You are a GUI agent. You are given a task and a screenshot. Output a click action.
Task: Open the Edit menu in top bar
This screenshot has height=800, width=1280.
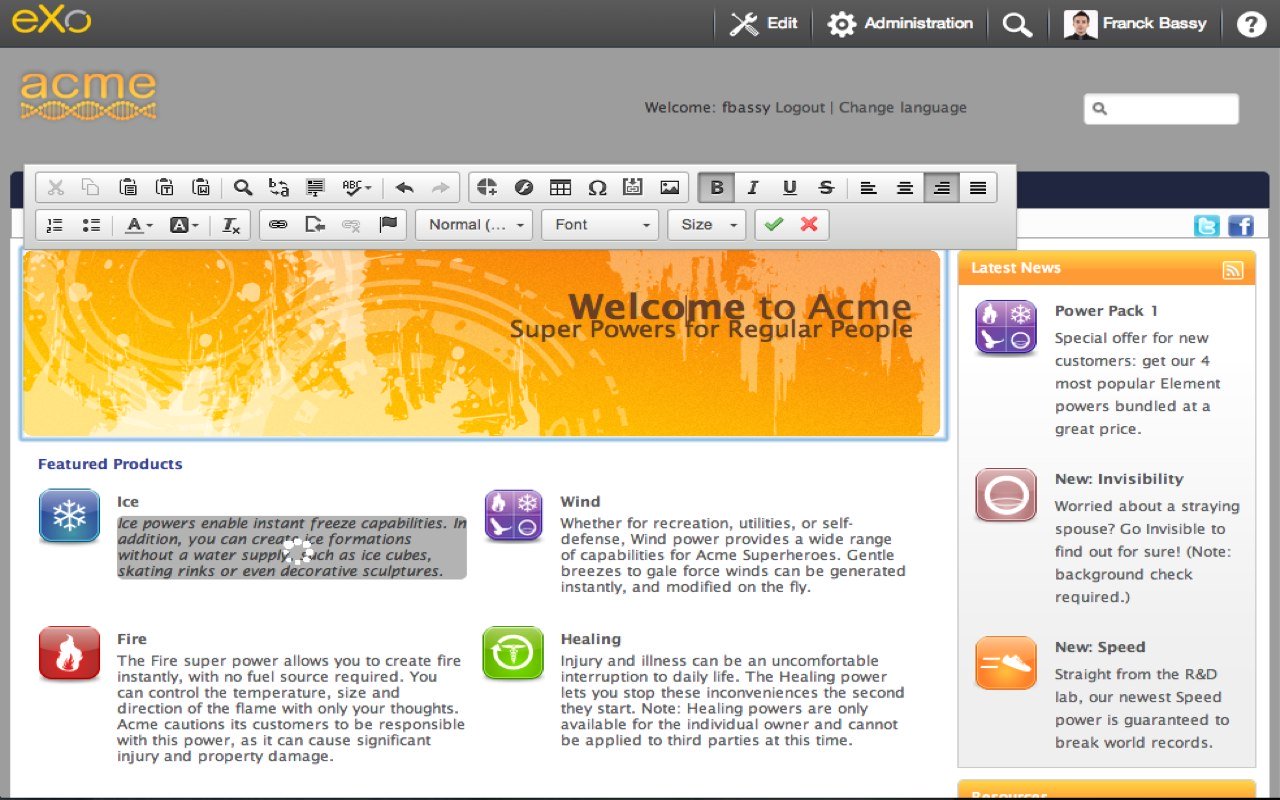[763, 23]
